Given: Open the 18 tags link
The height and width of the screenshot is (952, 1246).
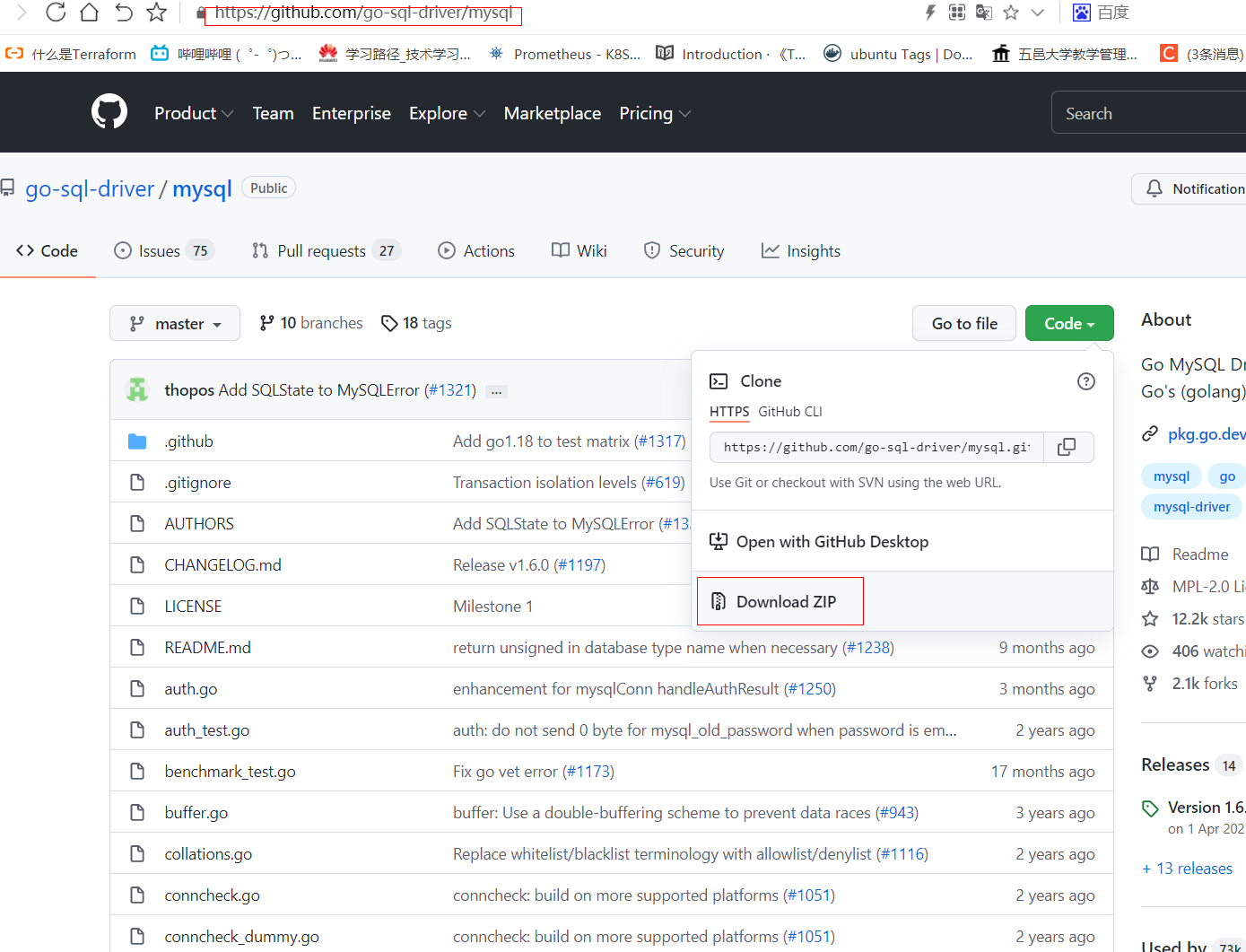Looking at the screenshot, I should point(416,323).
